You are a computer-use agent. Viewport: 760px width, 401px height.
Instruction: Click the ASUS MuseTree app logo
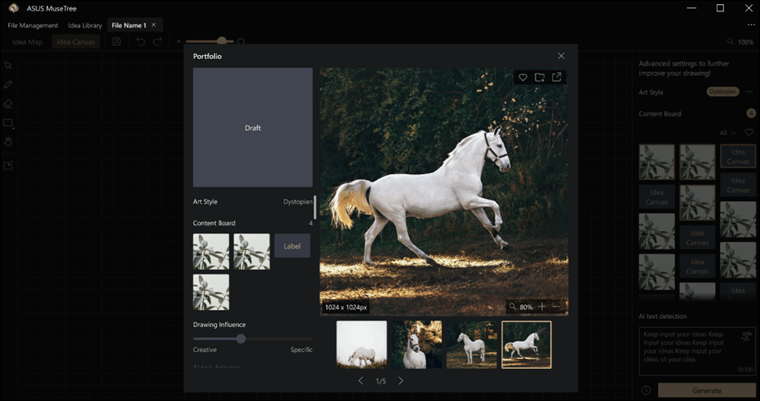coord(14,8)
